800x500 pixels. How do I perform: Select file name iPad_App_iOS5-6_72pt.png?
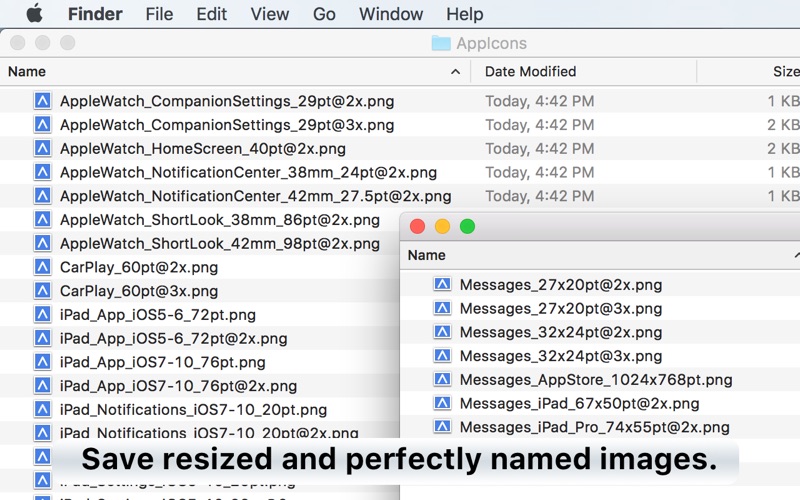(x=158, y=315)
